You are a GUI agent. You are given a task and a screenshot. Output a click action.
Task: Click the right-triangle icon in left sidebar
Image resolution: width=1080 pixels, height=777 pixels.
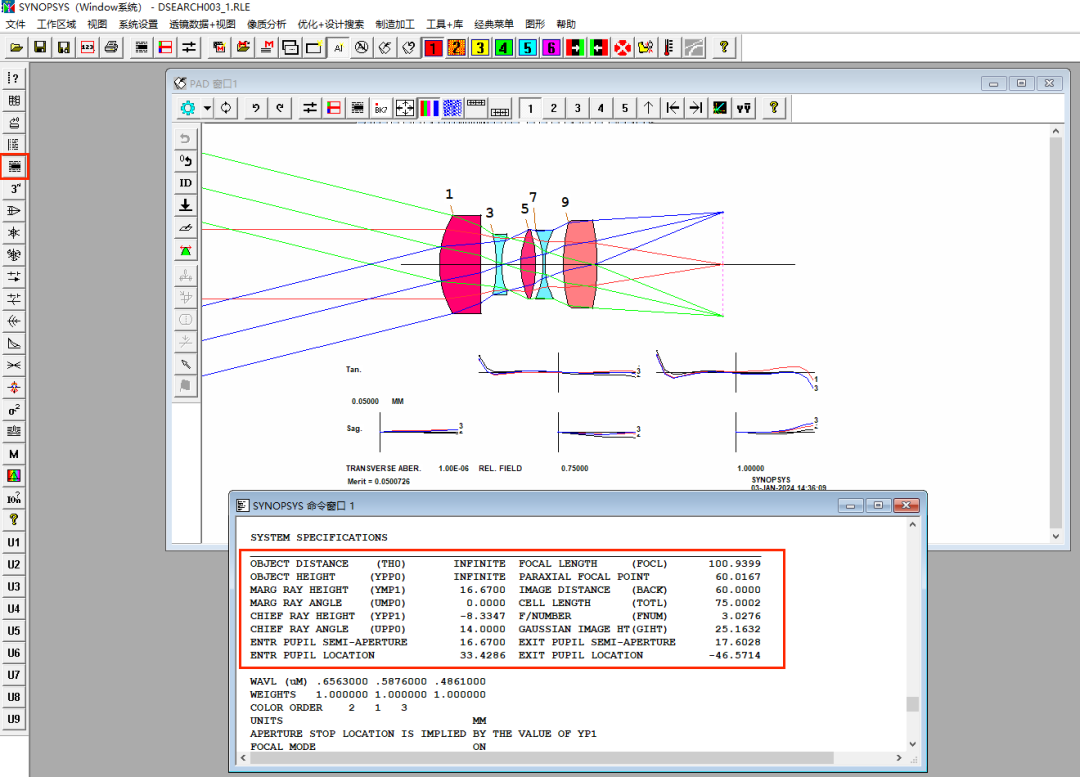14,343
